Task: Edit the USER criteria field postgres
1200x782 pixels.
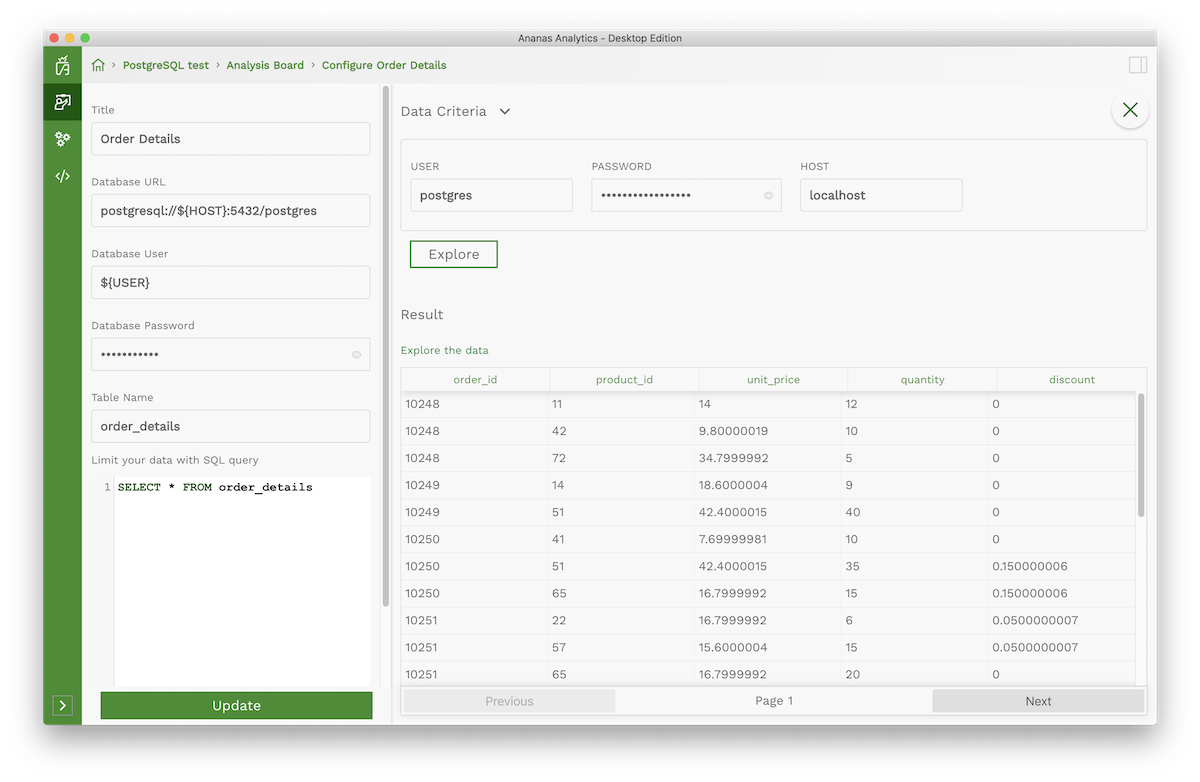Action: coord(491,195)
